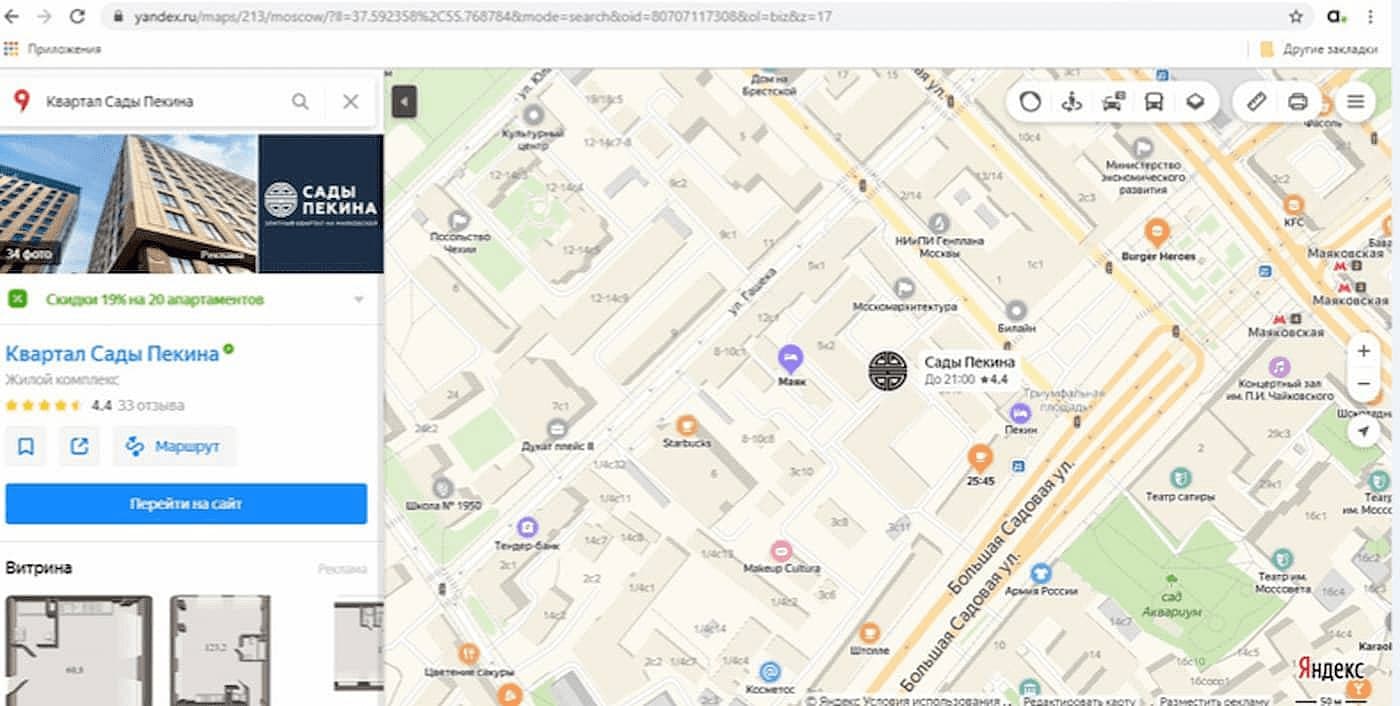Open the Дукат плейс II marker

click(558, 428)
